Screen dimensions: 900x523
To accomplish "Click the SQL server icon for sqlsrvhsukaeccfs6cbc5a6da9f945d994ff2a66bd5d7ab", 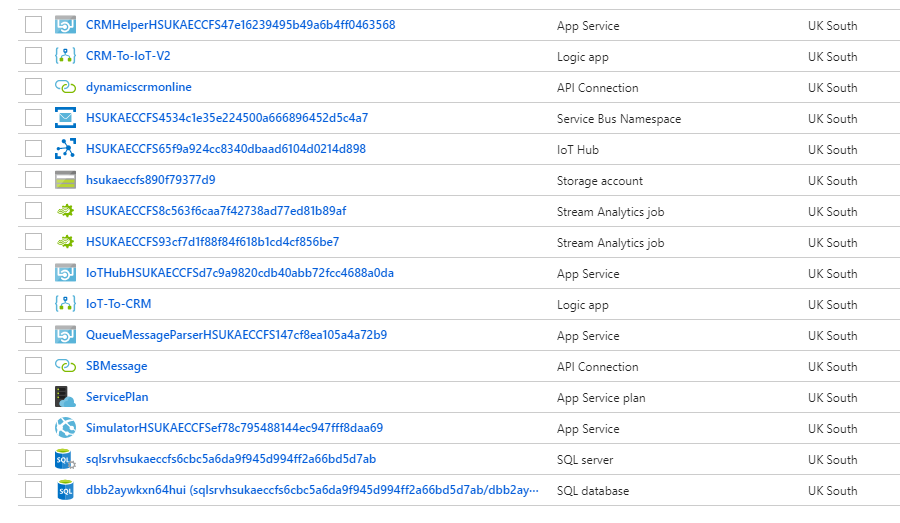I will click(x=65, y=459).
